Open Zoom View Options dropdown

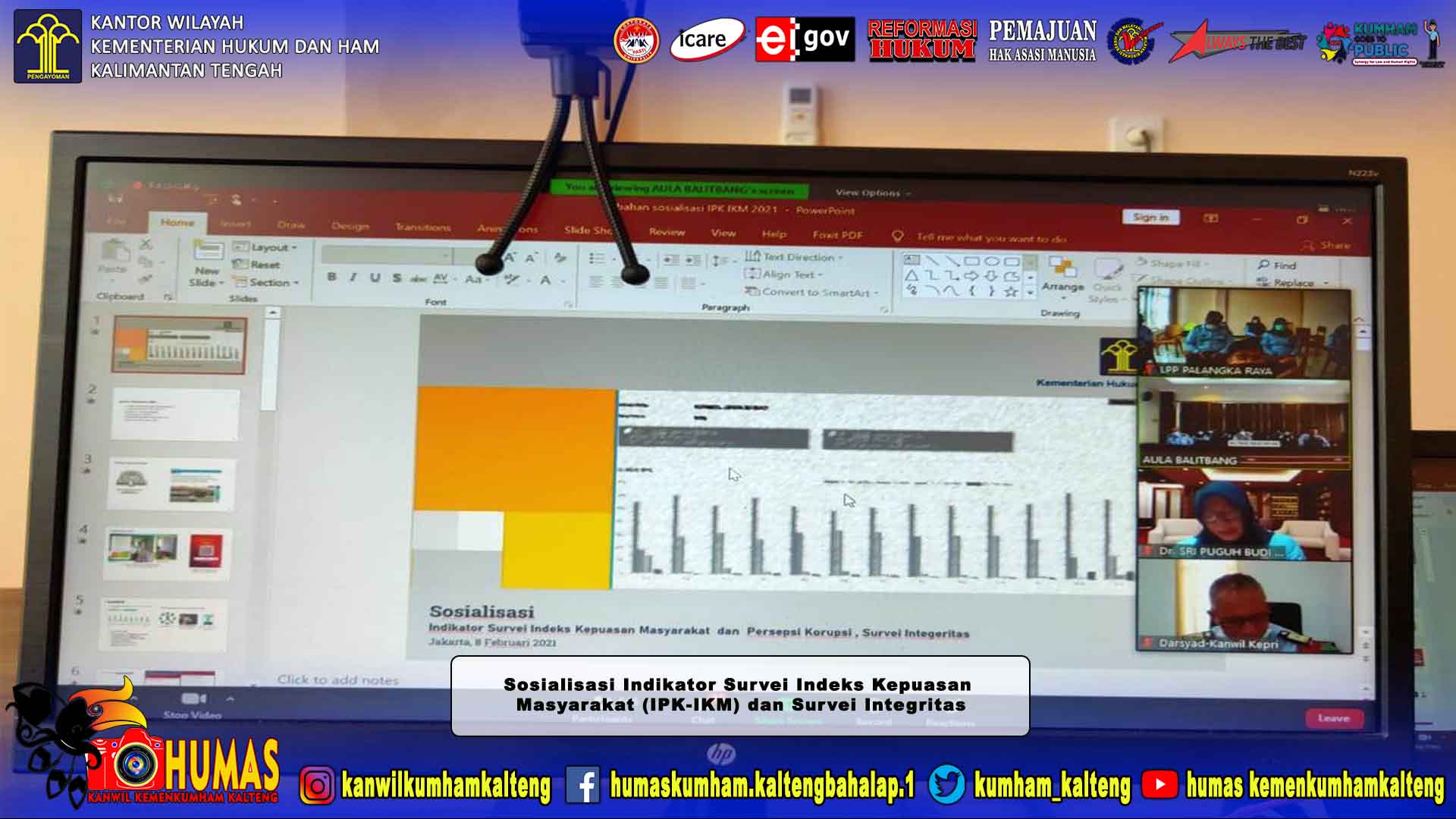point(873,193)
